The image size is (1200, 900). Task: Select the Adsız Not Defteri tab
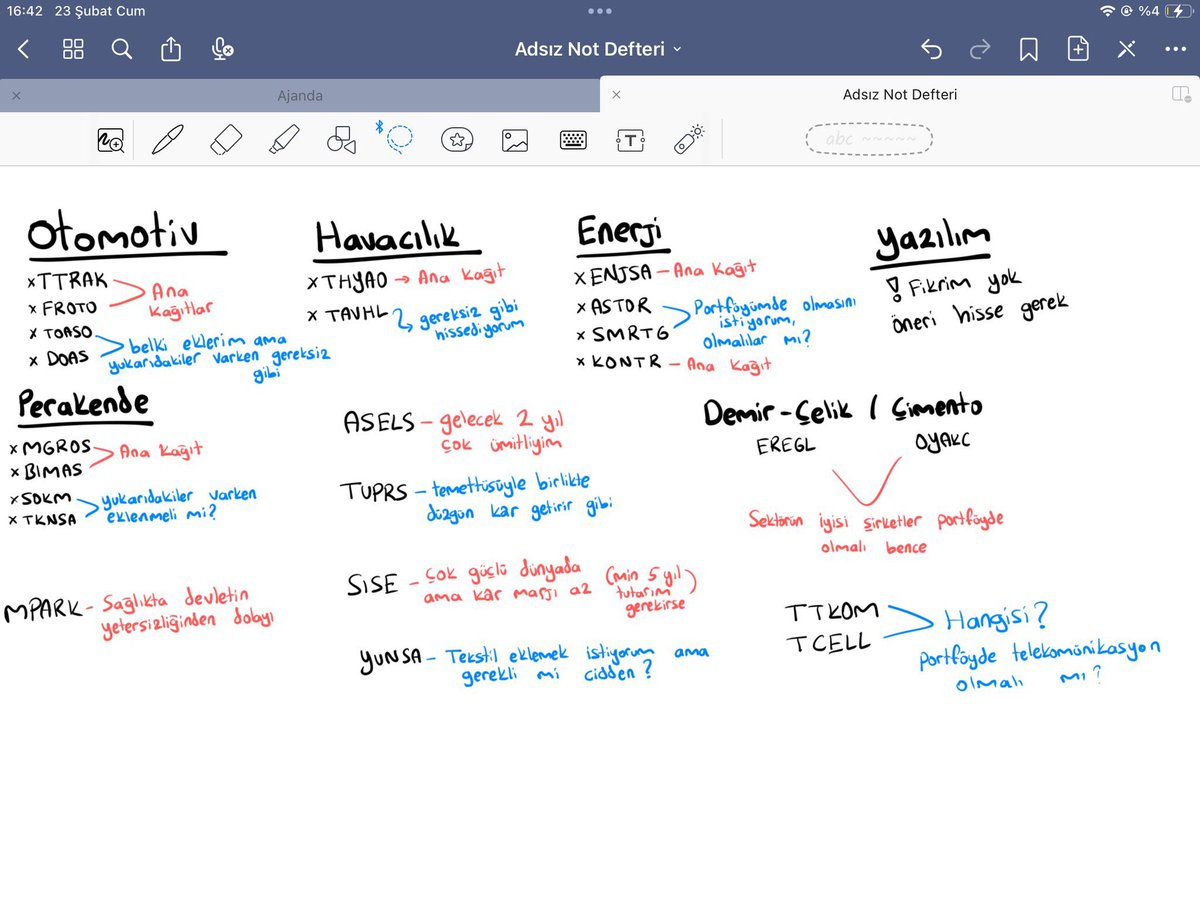(x=900, y=95)
